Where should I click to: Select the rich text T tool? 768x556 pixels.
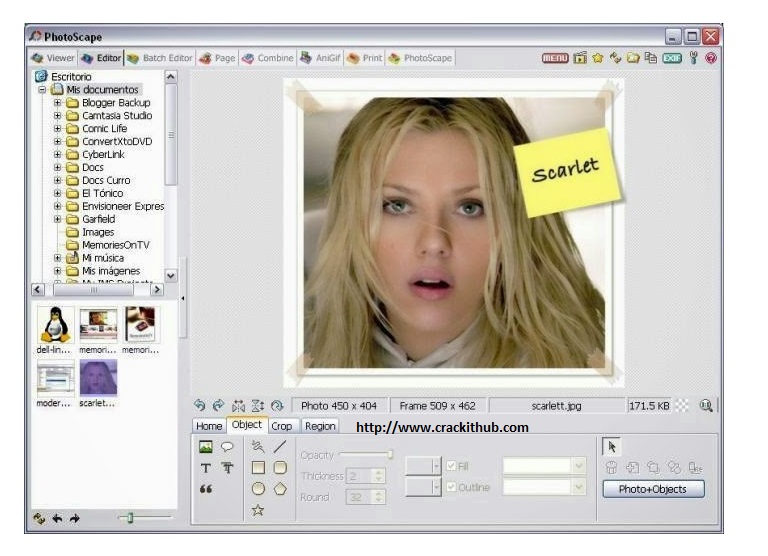[227, 468]
